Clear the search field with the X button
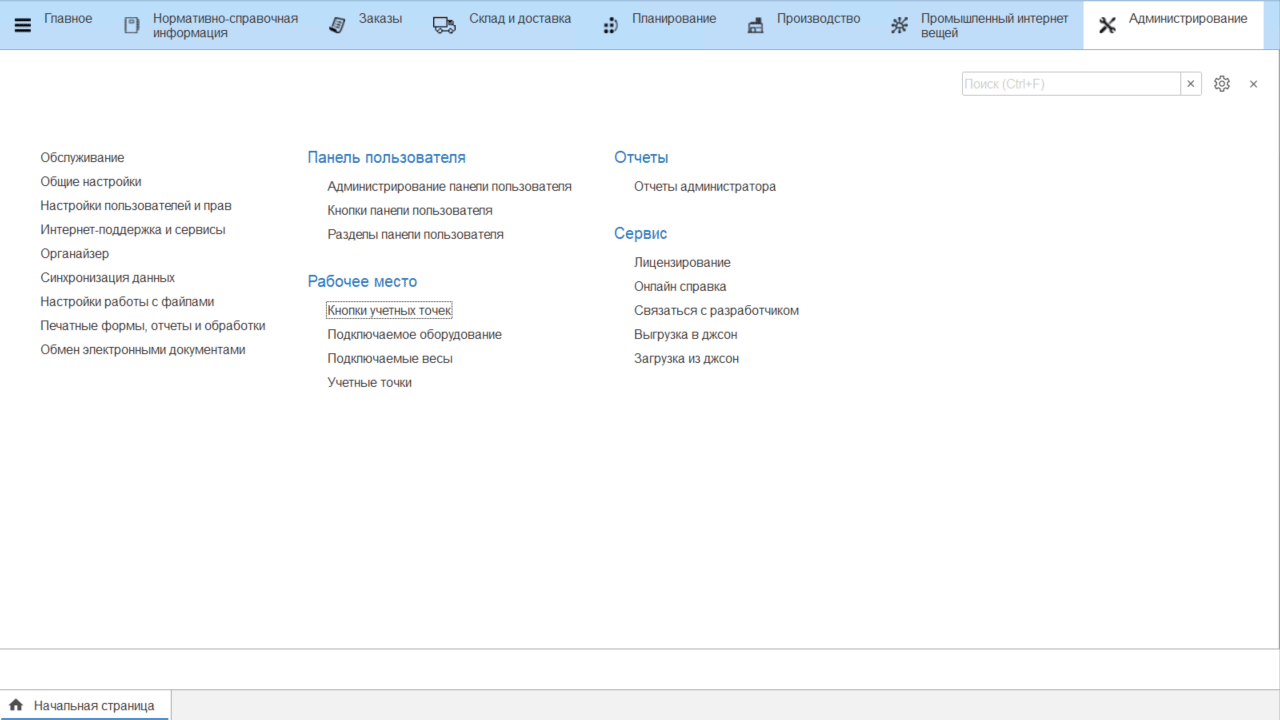The height and width of the screenshot is (720, 1280). pos(1190,84)
